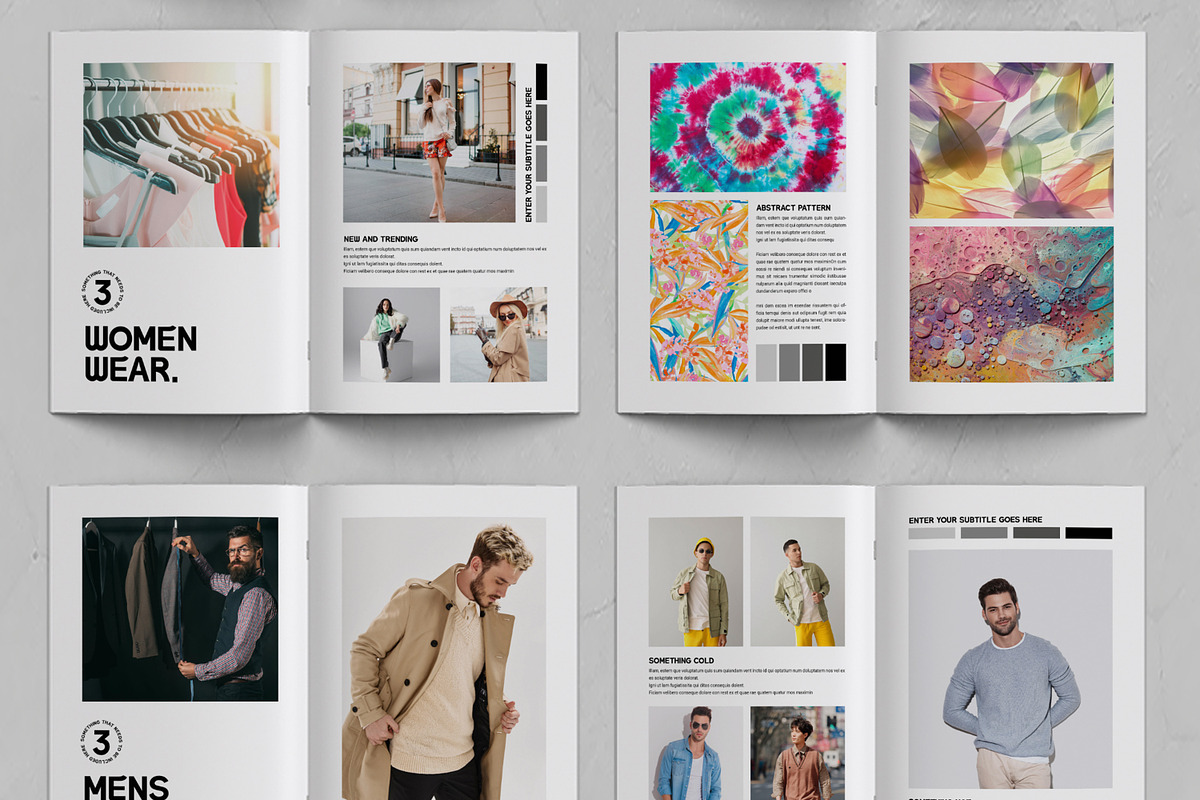
Task: Select the man in yellow beanie photo
Action: pyautogui.click(x=695, y=582)
